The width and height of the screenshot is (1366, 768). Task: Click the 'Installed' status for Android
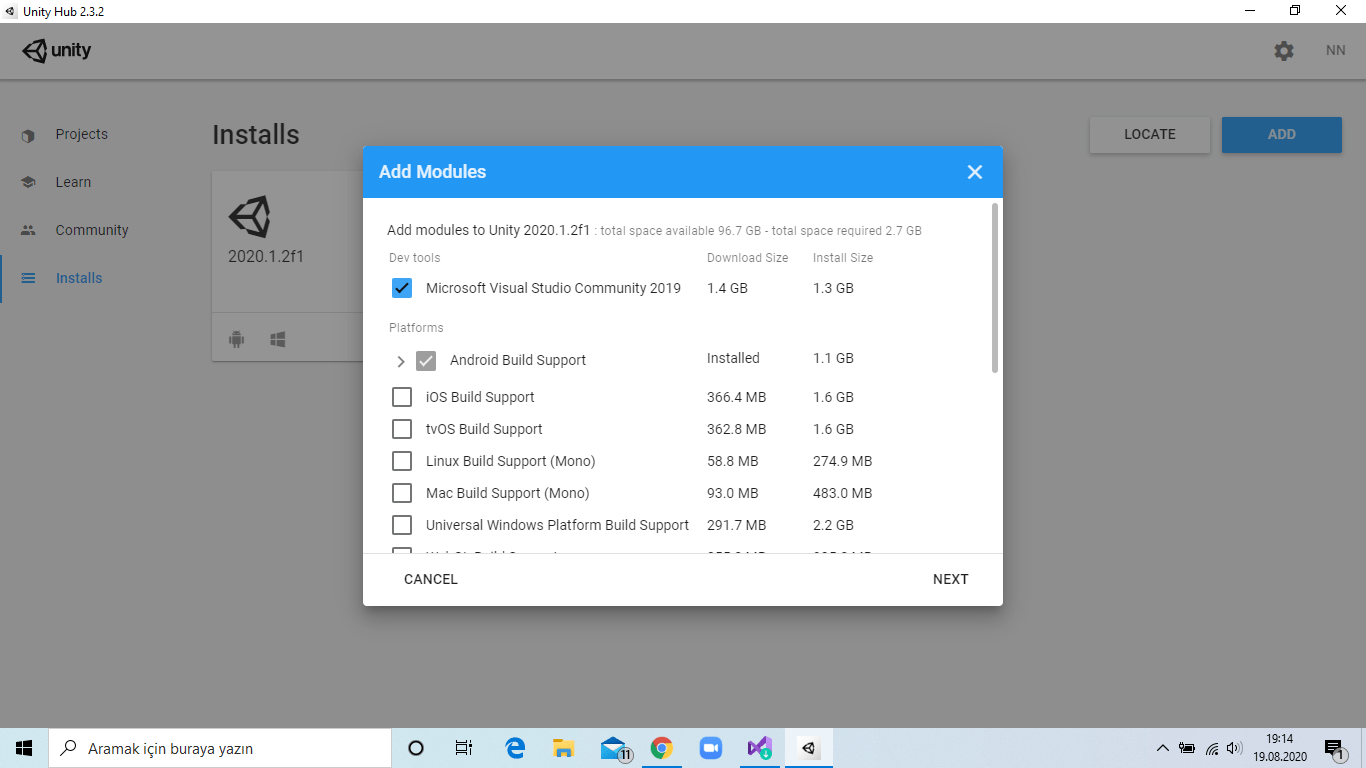click(x=733, y=358)
